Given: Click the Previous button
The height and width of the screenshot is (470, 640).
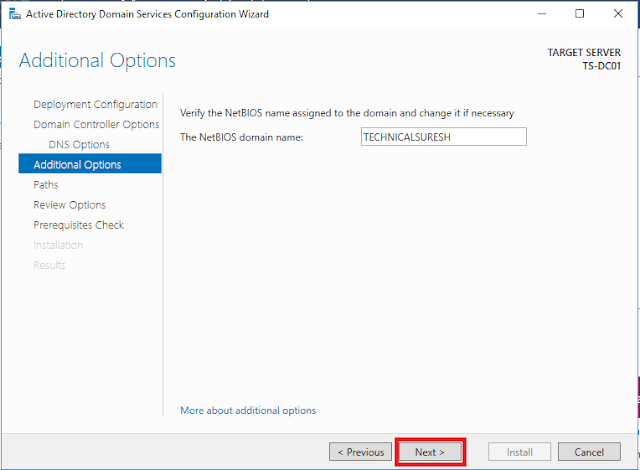Looking at the screenshot, I should point(360,452).
